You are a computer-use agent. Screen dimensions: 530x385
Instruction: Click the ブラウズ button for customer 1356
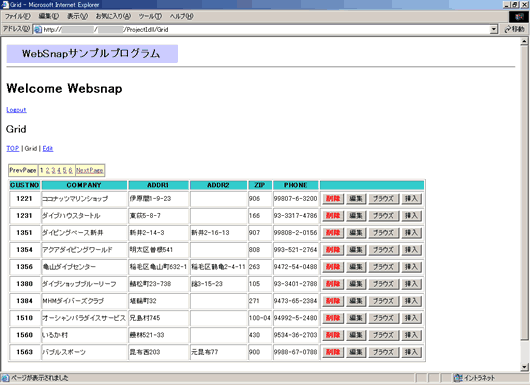click(383, 267)
